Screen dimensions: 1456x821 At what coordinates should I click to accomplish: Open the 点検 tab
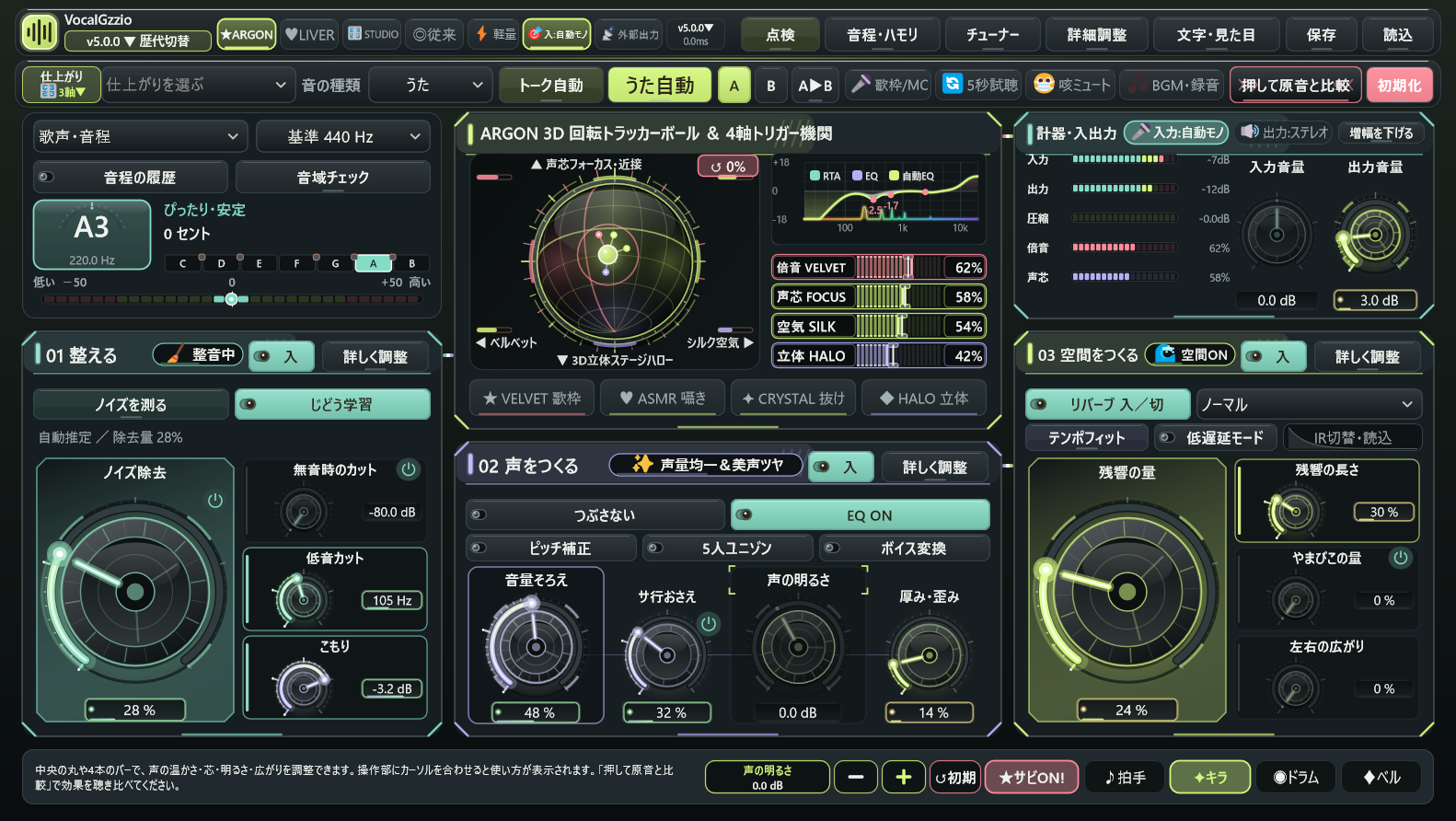point(780,34)
